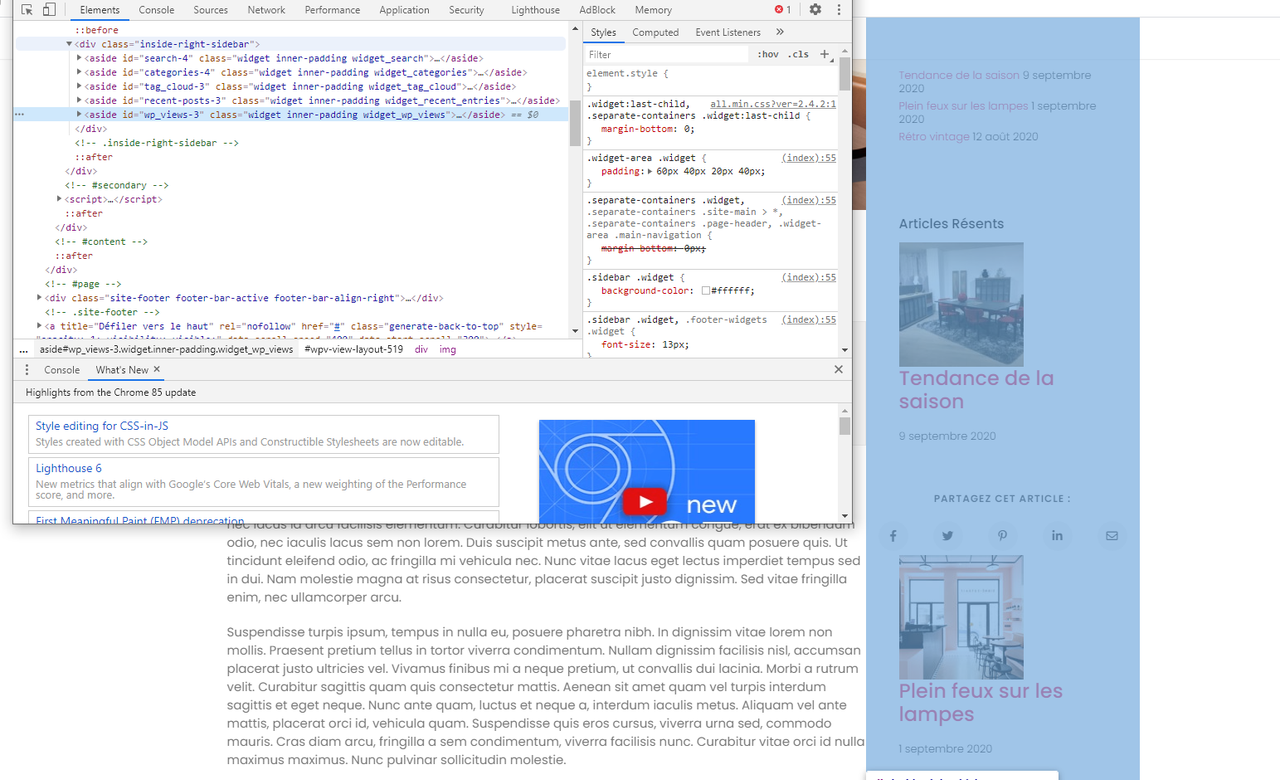Expand the recent-posts-3 aside node
Screen dimensions: 1280x780
(80, 100)
